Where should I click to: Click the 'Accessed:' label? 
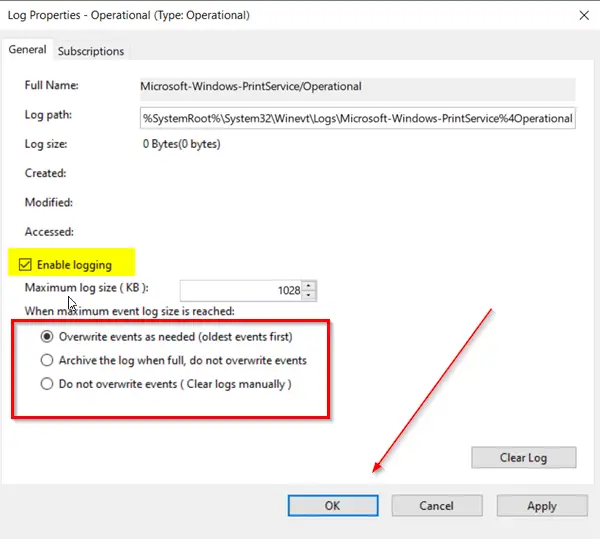(x=49, y=232)
